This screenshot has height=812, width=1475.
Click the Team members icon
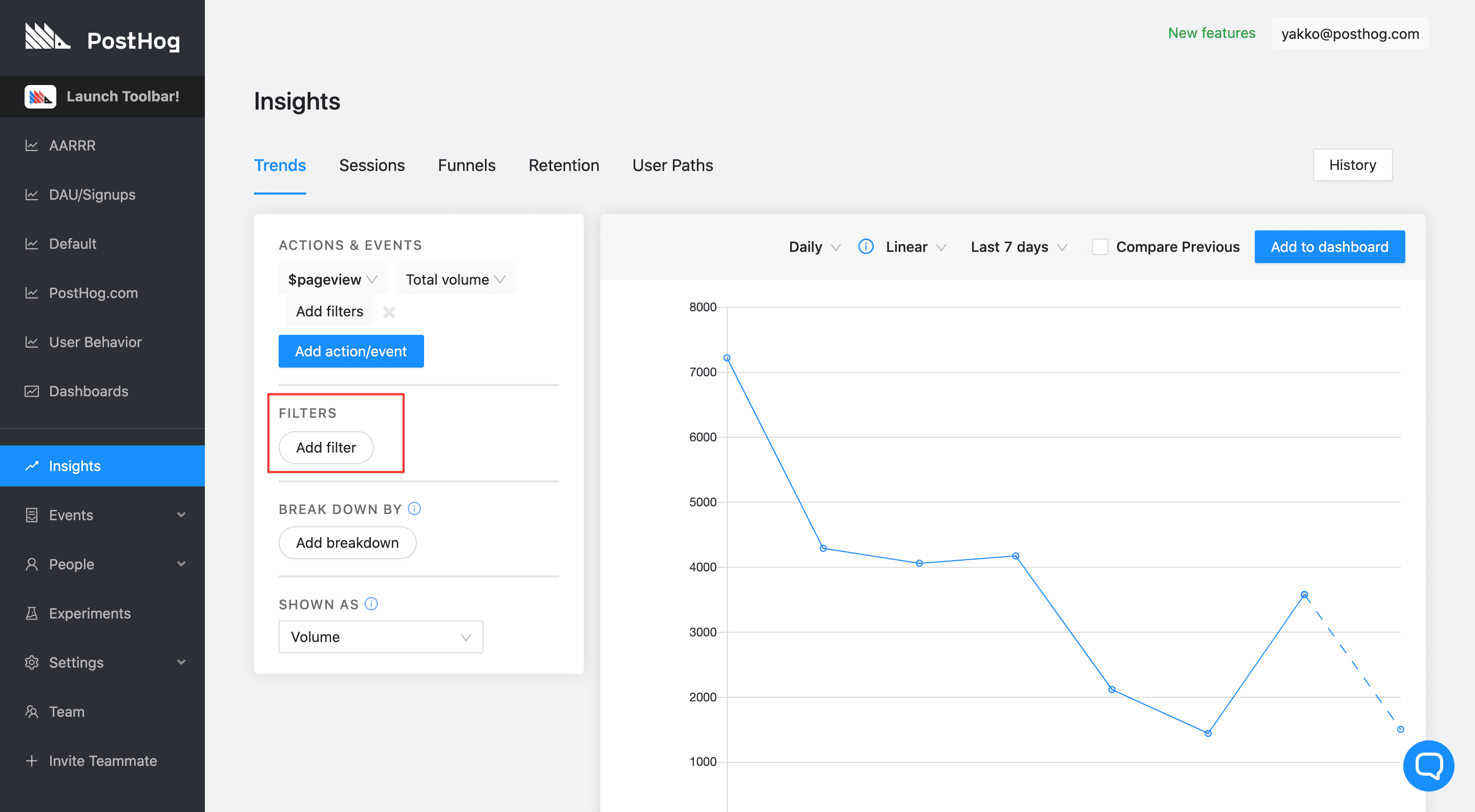tap(31, 712)
